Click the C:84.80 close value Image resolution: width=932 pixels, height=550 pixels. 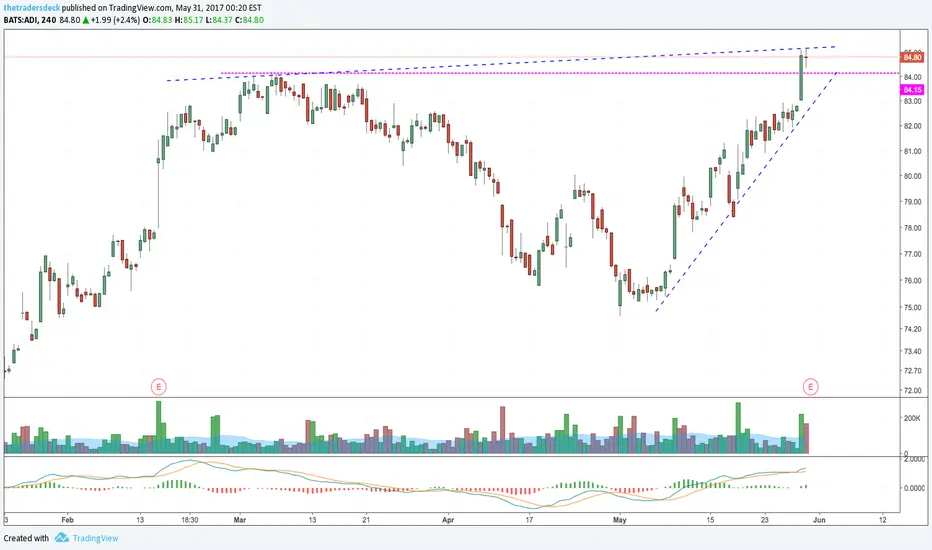(249, 20)
